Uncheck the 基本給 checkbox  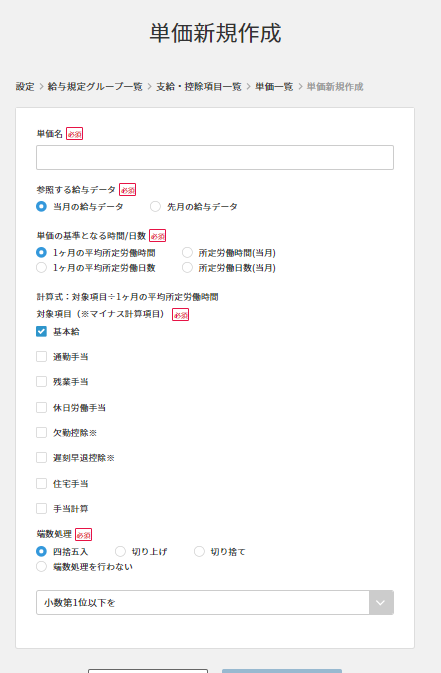coord(41,331)
